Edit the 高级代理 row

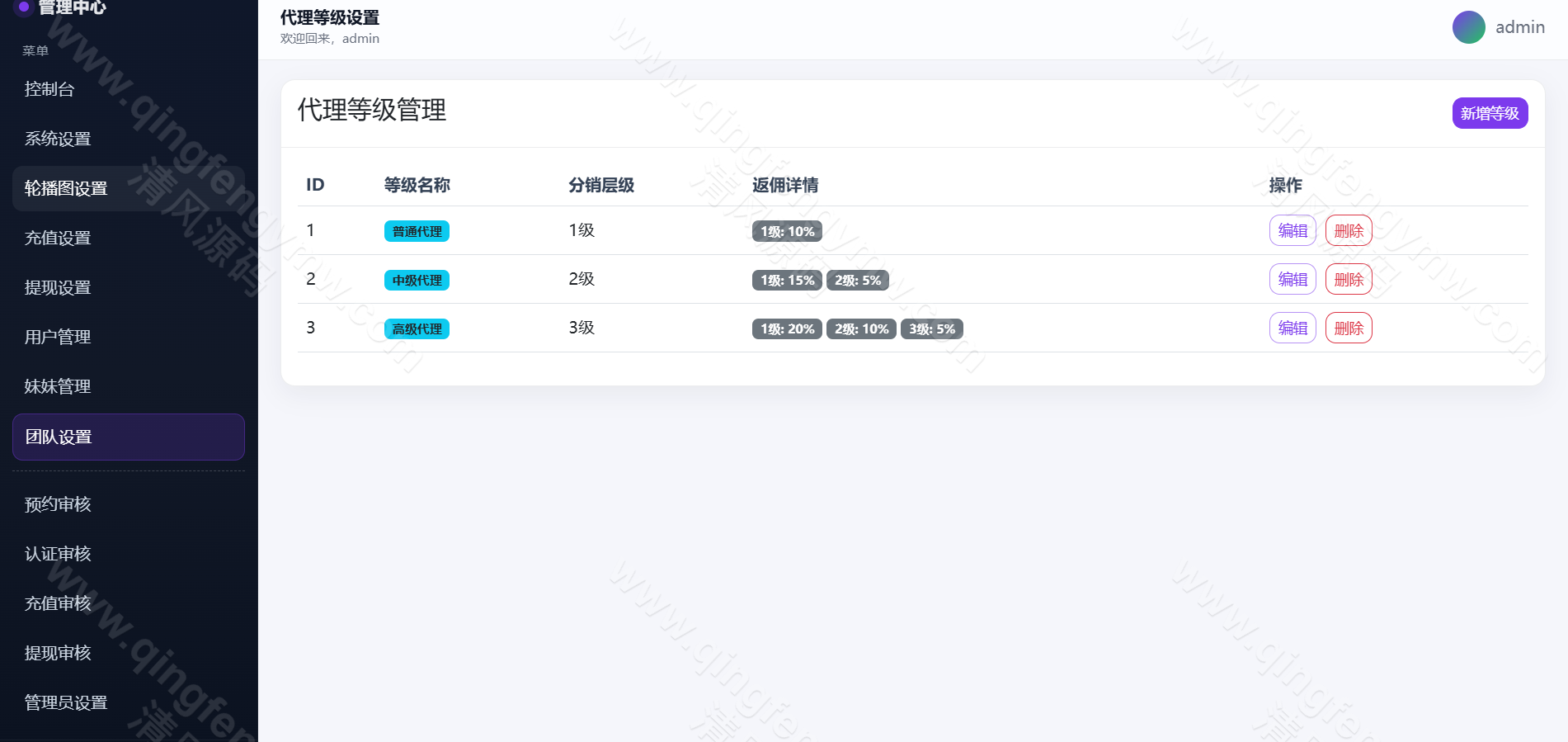tap(1293, 328)
